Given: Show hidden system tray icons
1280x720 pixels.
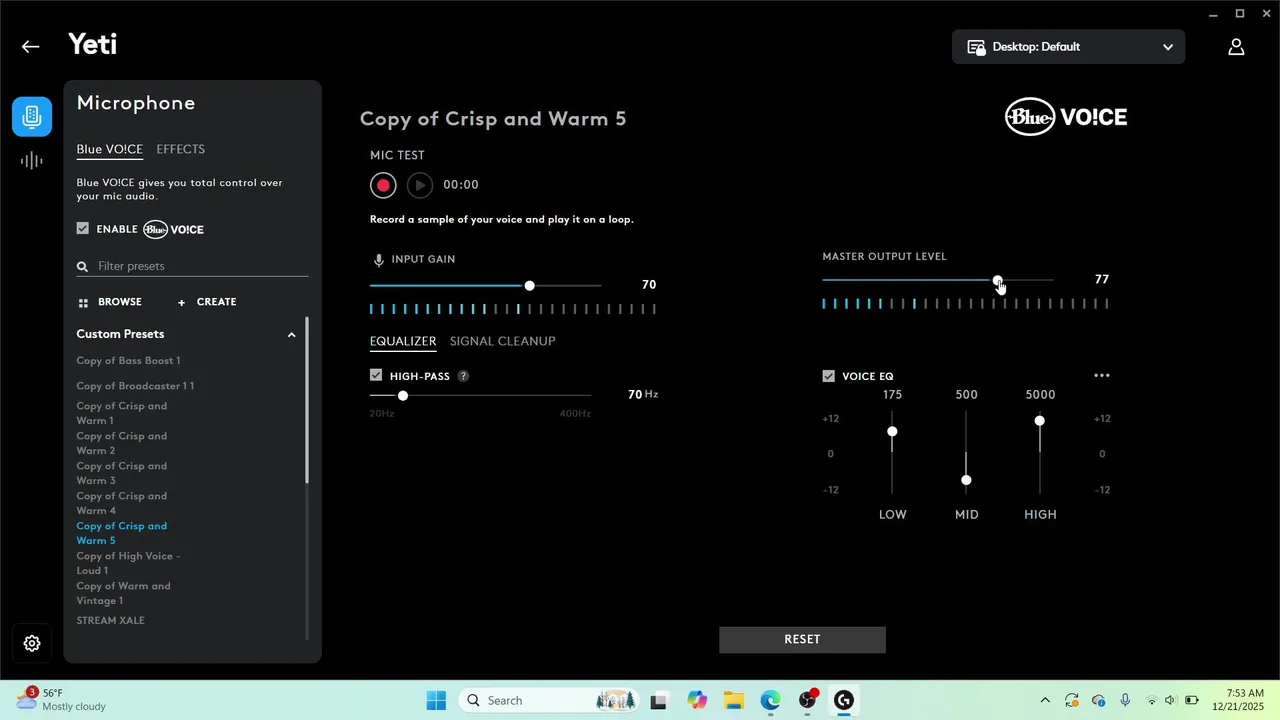Looking at the screenshot, I should 1045,701.
